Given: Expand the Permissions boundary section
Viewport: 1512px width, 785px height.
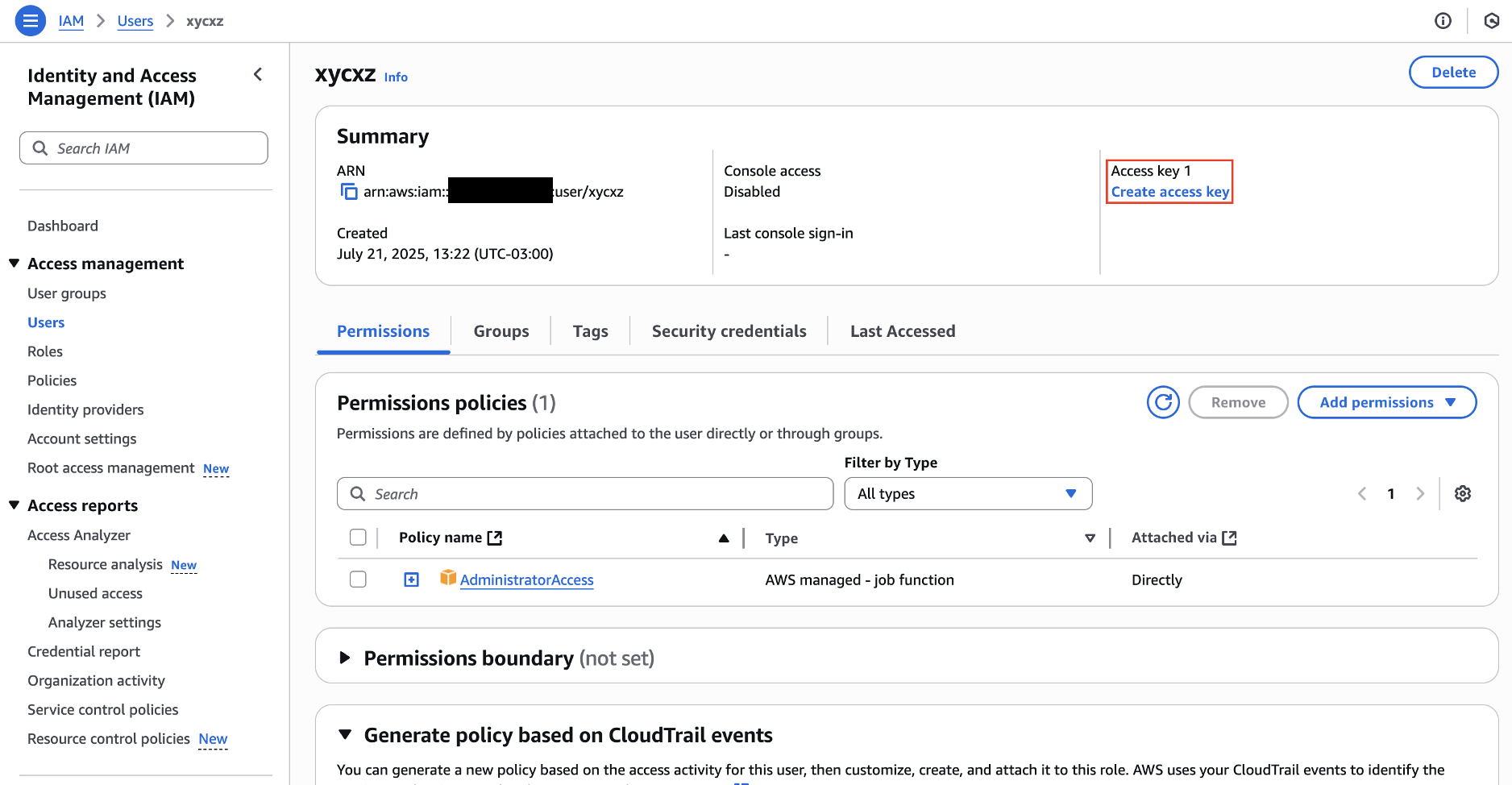Looking at the screenshot, I should 345,658.
